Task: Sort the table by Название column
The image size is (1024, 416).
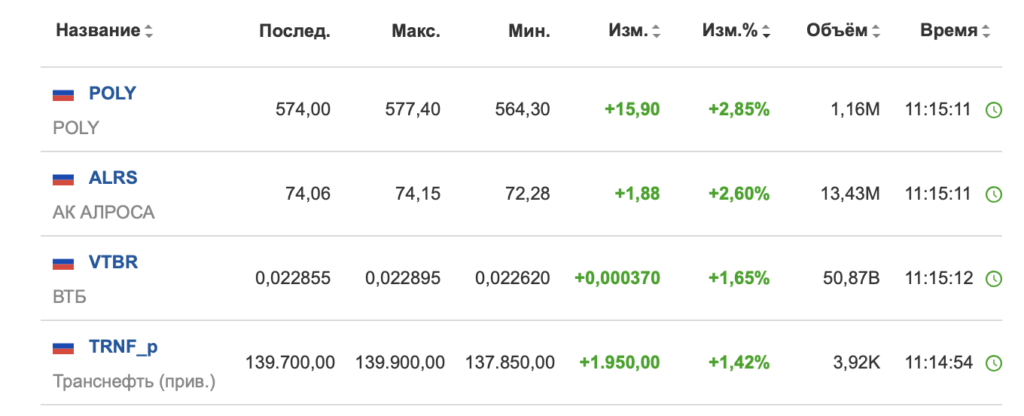Action: (x=104, y=31)
